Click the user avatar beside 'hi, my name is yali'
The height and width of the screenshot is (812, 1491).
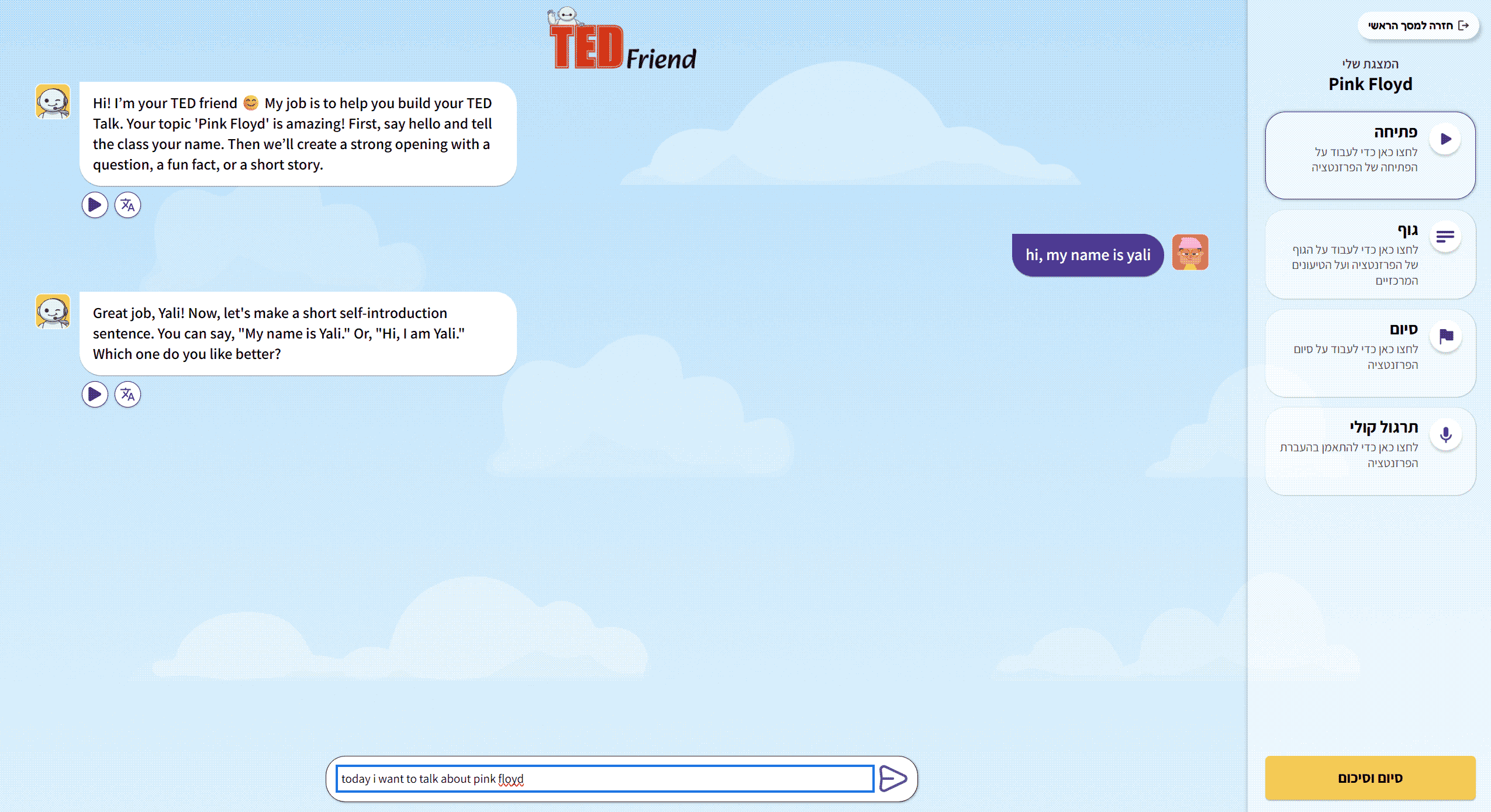(1190, 253)
